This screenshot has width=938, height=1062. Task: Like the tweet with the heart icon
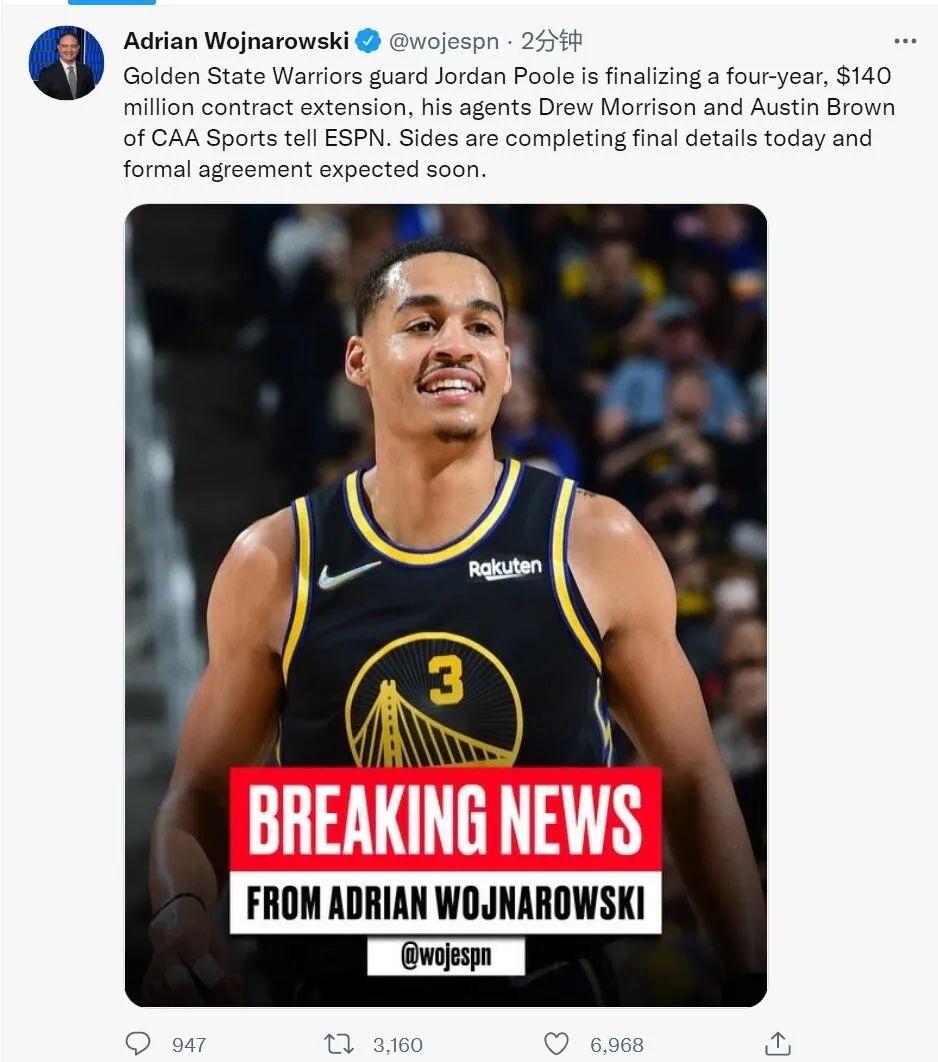(x=557, y=1044)
